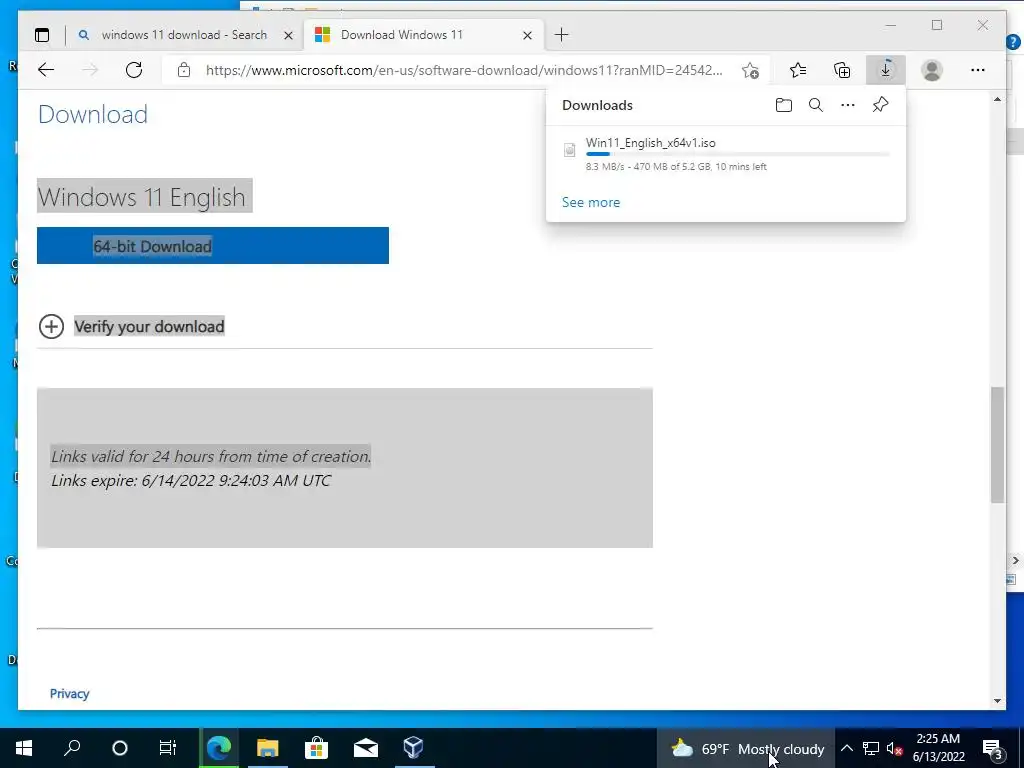Open the clock showing 2:25 AM
Screen dimensions: 1024x768
pyautogui.click(x=938, y=748)
